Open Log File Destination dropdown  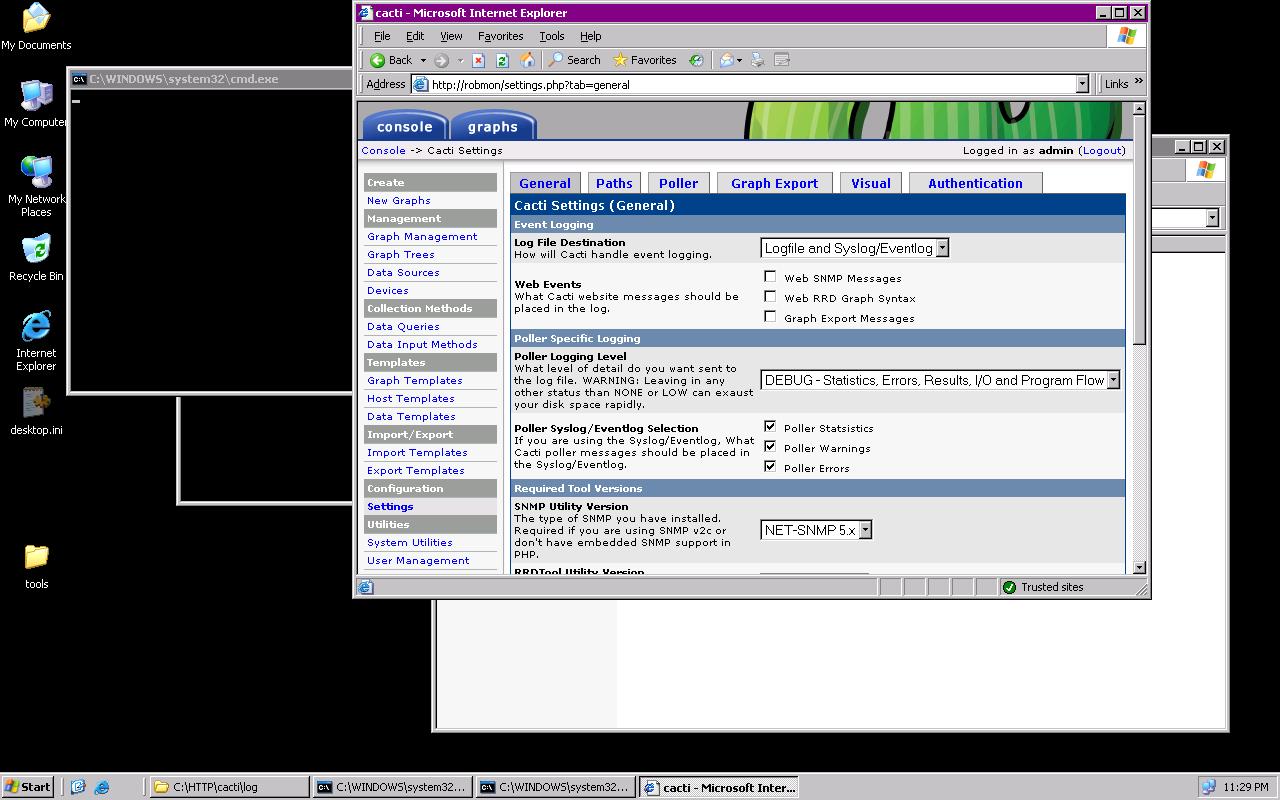click(x=855, y=248)
